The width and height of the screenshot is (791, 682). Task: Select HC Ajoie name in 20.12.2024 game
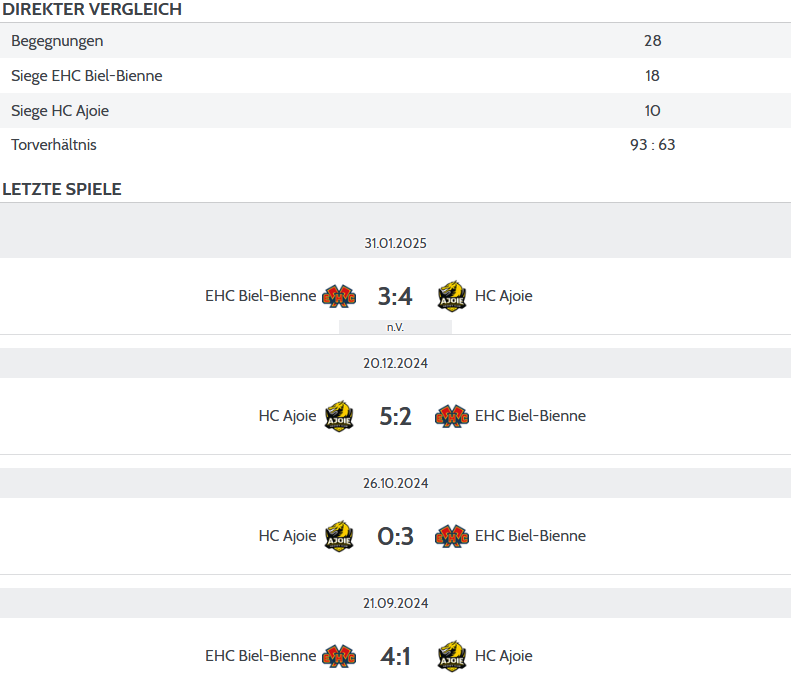pyautogui.click(x=287, y=416)
